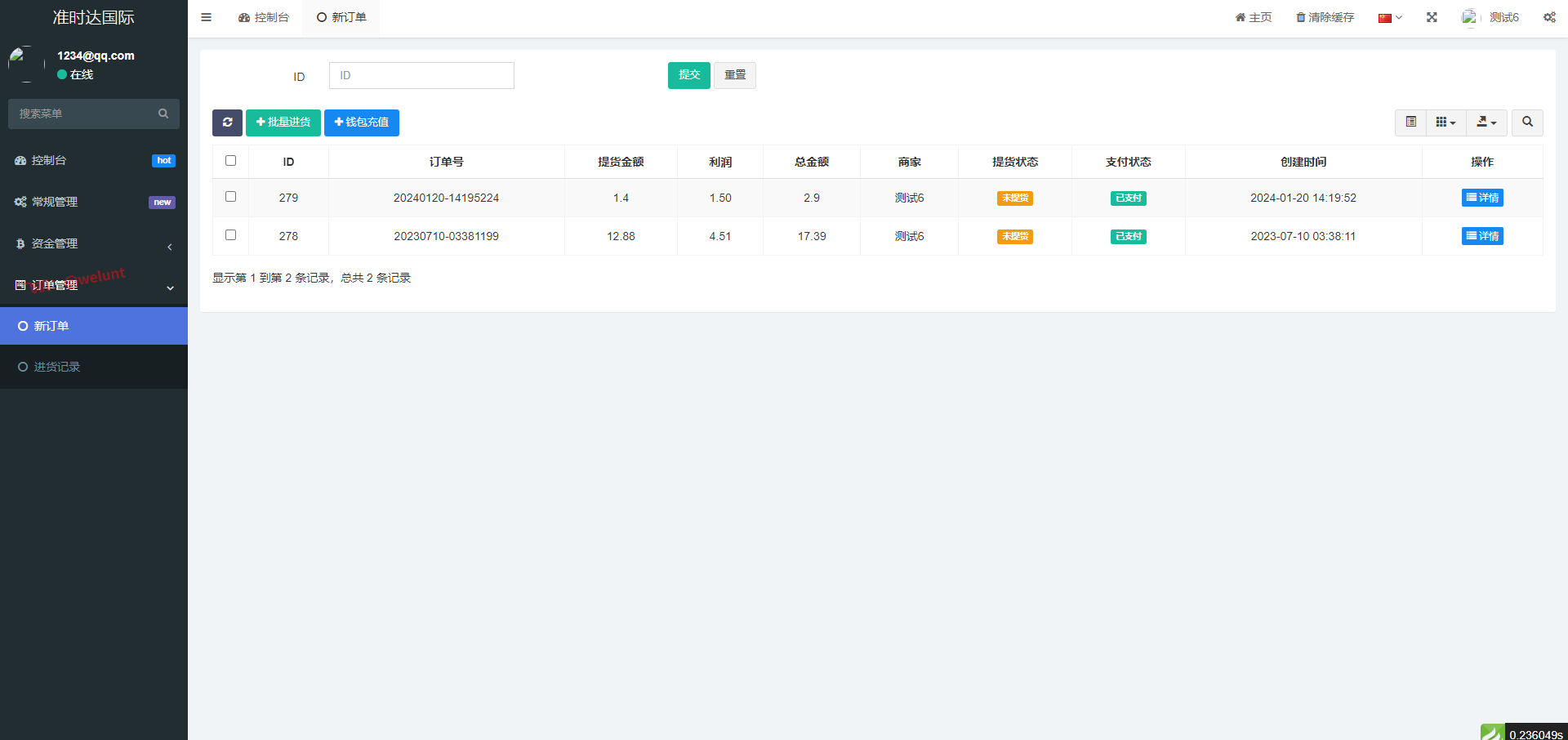Image resolution: width=1568 pixels, height=740 pixels.
Task: Check the select-all checkbox in table header
Action: [230, 161]
